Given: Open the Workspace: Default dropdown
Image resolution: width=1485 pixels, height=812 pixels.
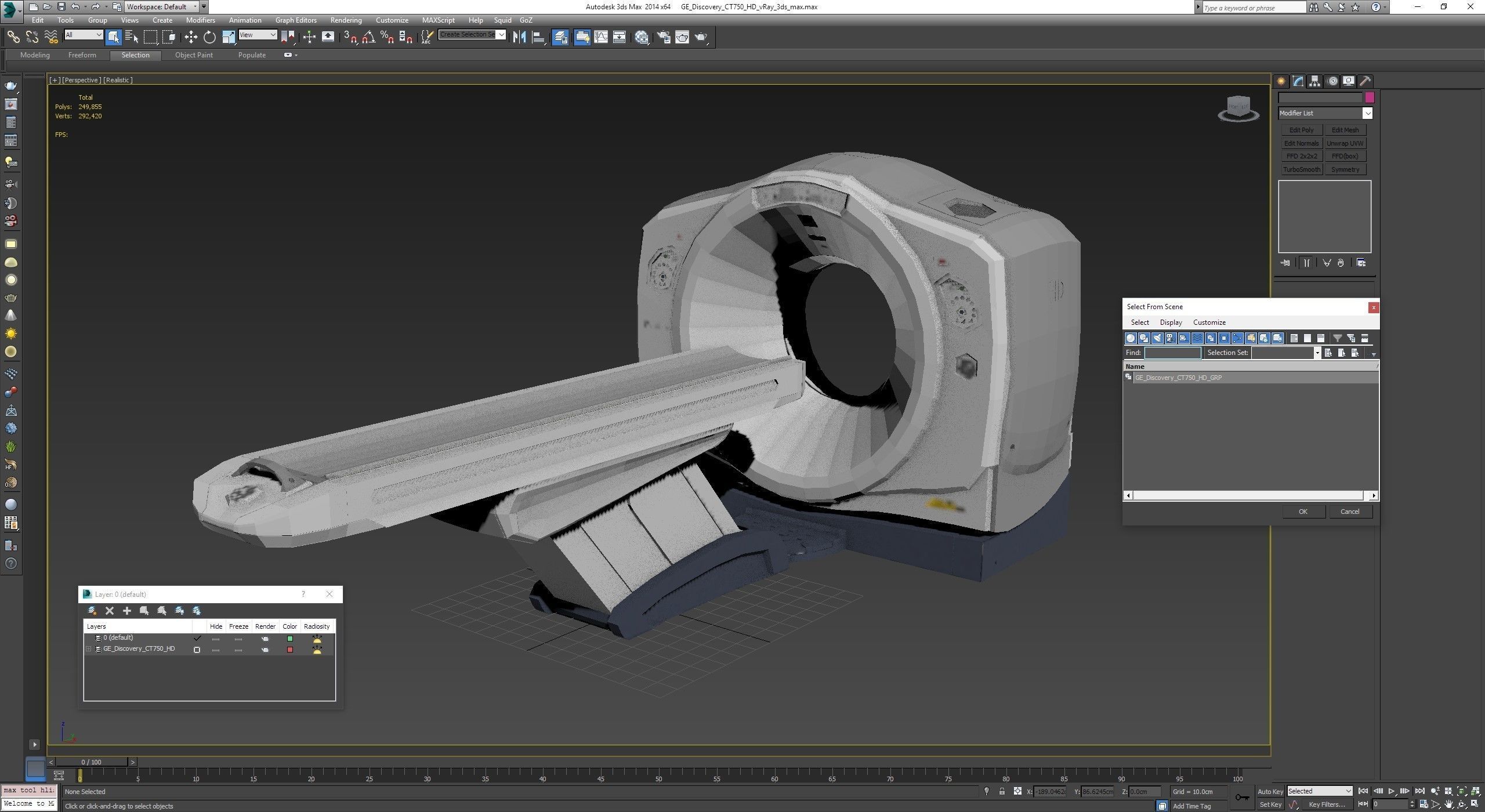Looking at the screenshot, I should [x=162, y=7].
